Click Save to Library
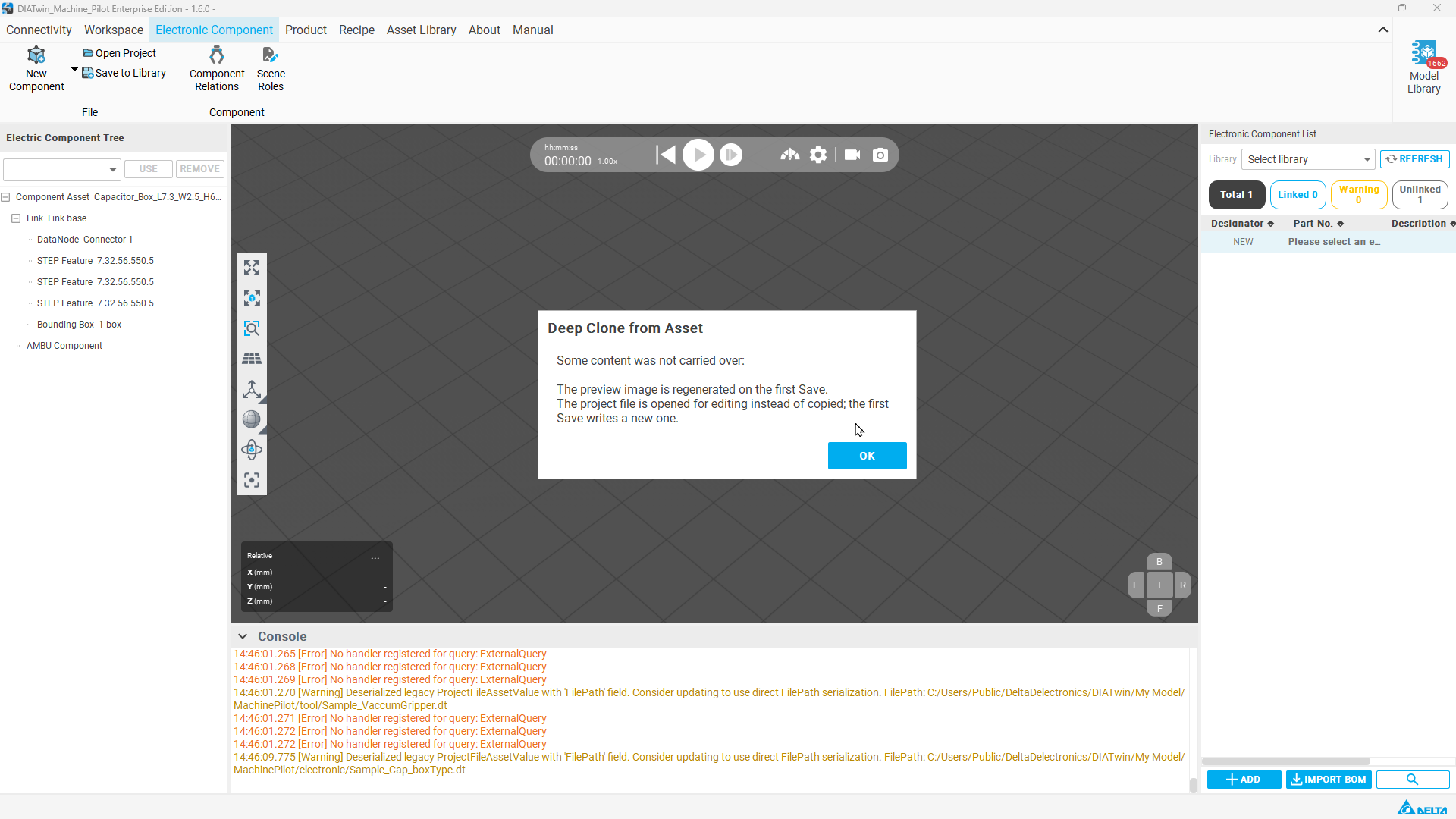1456x819 pixels. [x=124, y=73]
